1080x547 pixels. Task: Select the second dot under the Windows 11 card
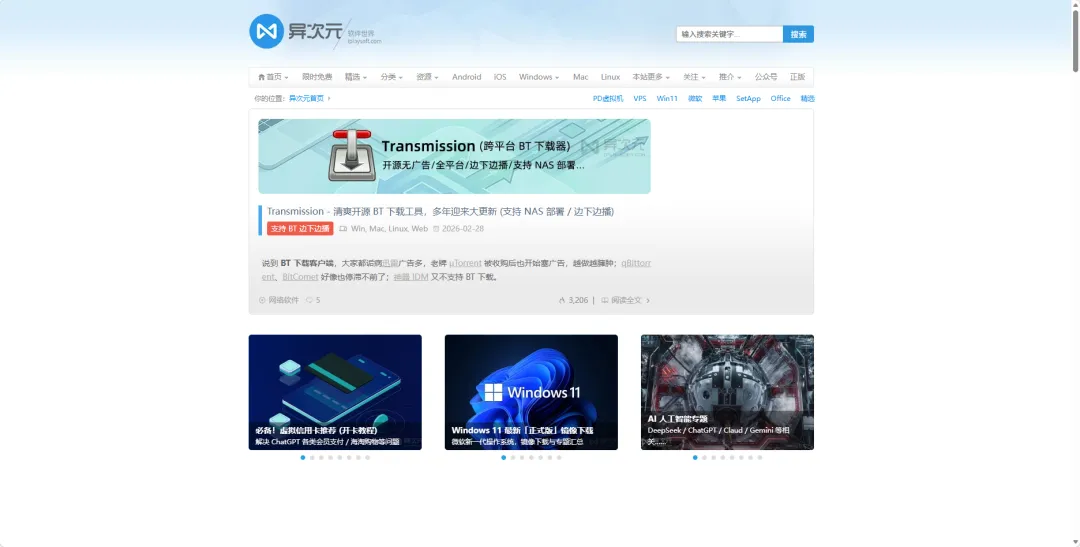click(x=512, y=457)
